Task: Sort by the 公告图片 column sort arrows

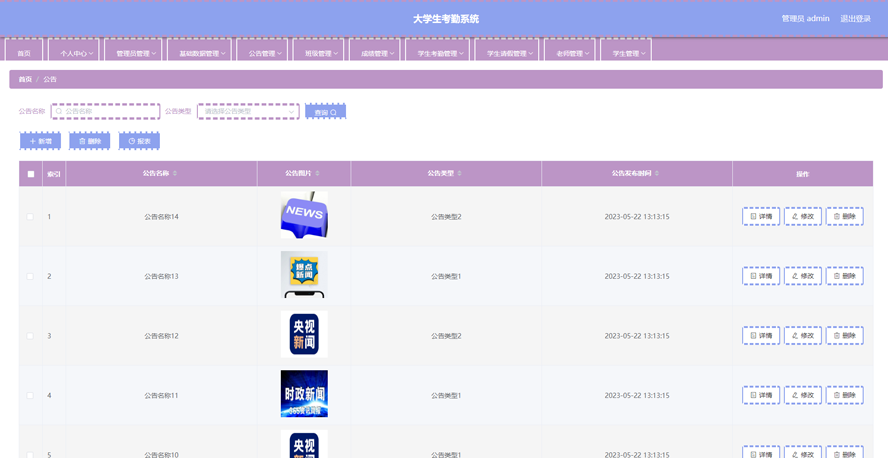Action: (x=317, y=173)
